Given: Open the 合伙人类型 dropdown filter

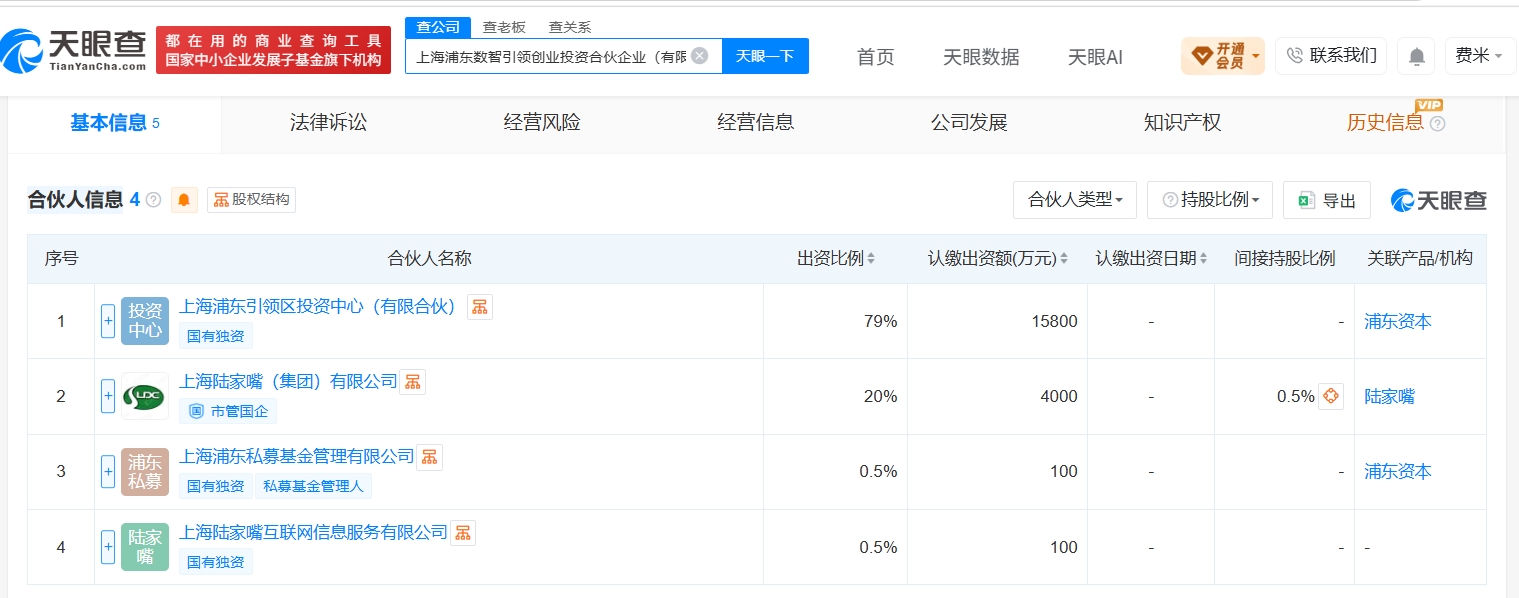Looking at the screenshot, I should coord(1075,200).
